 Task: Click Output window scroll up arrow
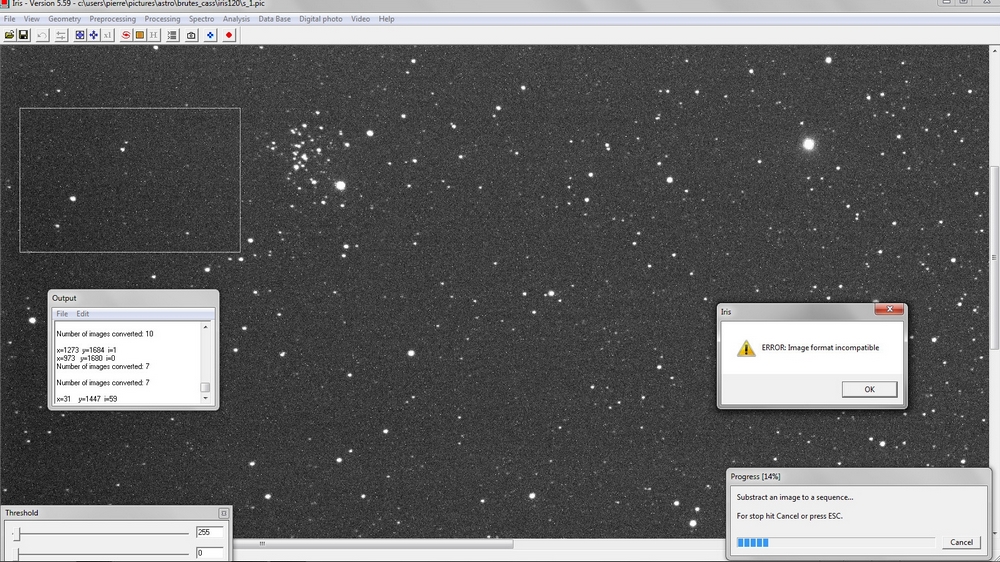205,327
